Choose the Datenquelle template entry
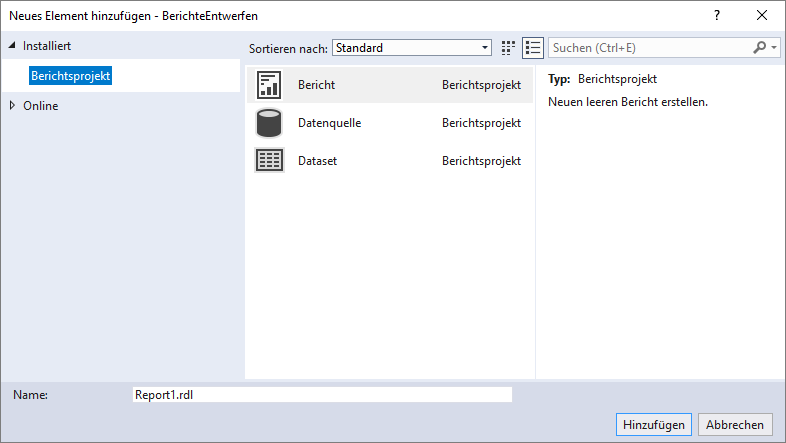The width and height of the screenshot is (786, 443). tap(388, 123)
